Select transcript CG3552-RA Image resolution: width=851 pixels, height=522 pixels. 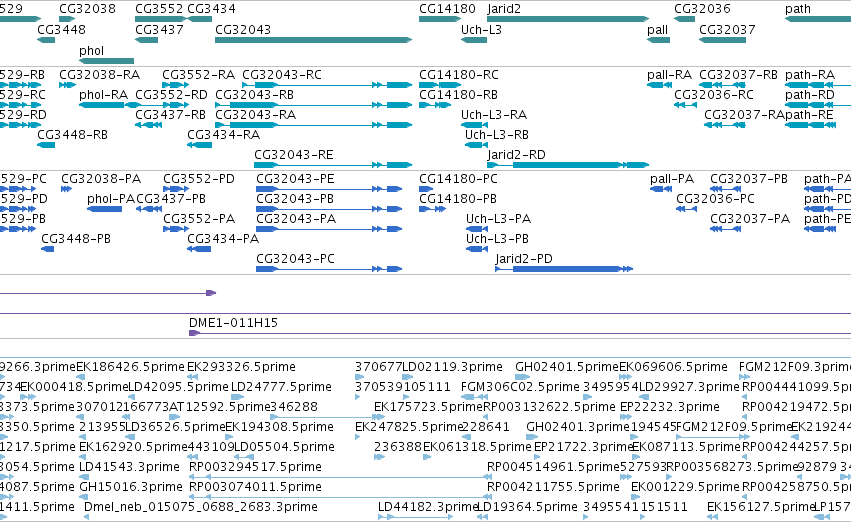click(199, 74)
